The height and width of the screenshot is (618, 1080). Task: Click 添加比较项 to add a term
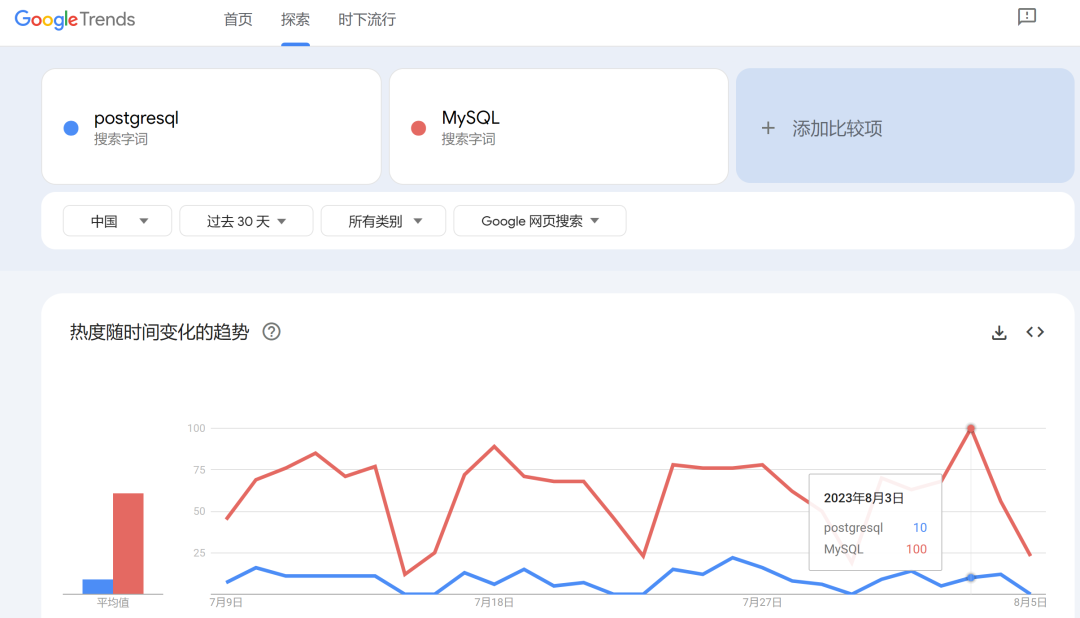[905, 126]
